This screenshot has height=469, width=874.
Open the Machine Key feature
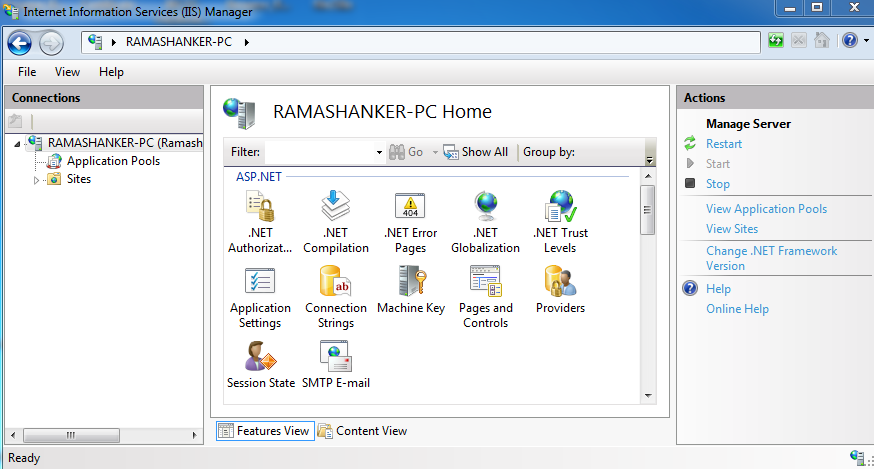411,290
